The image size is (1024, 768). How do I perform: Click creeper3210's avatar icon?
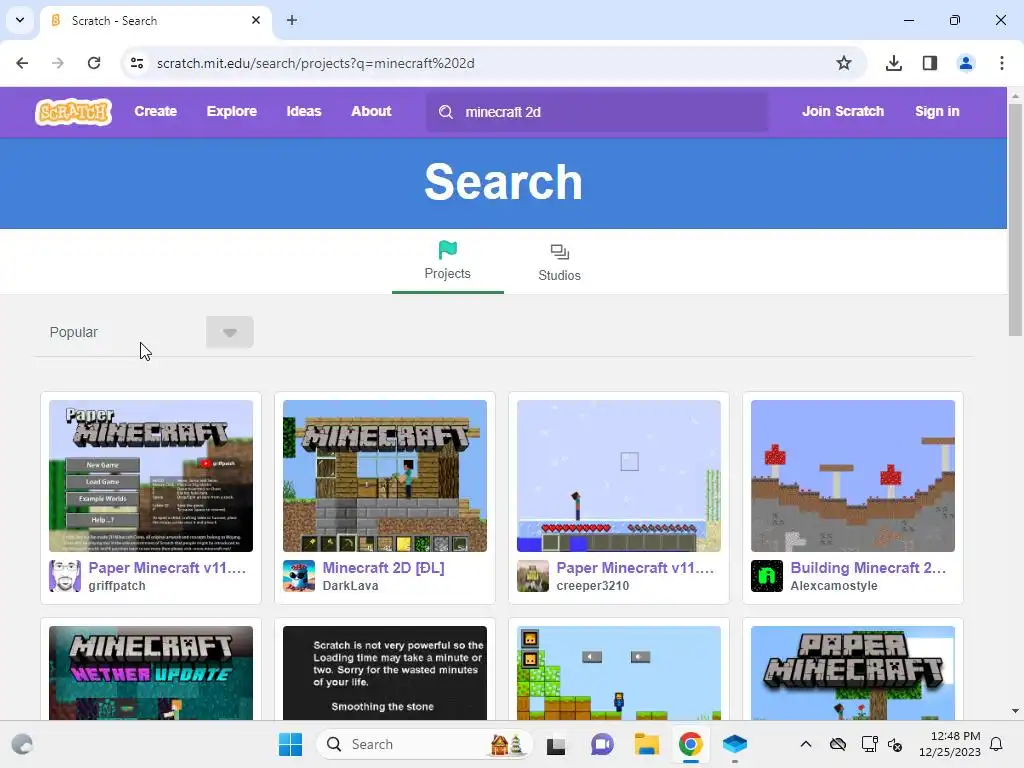click(533, 576)
